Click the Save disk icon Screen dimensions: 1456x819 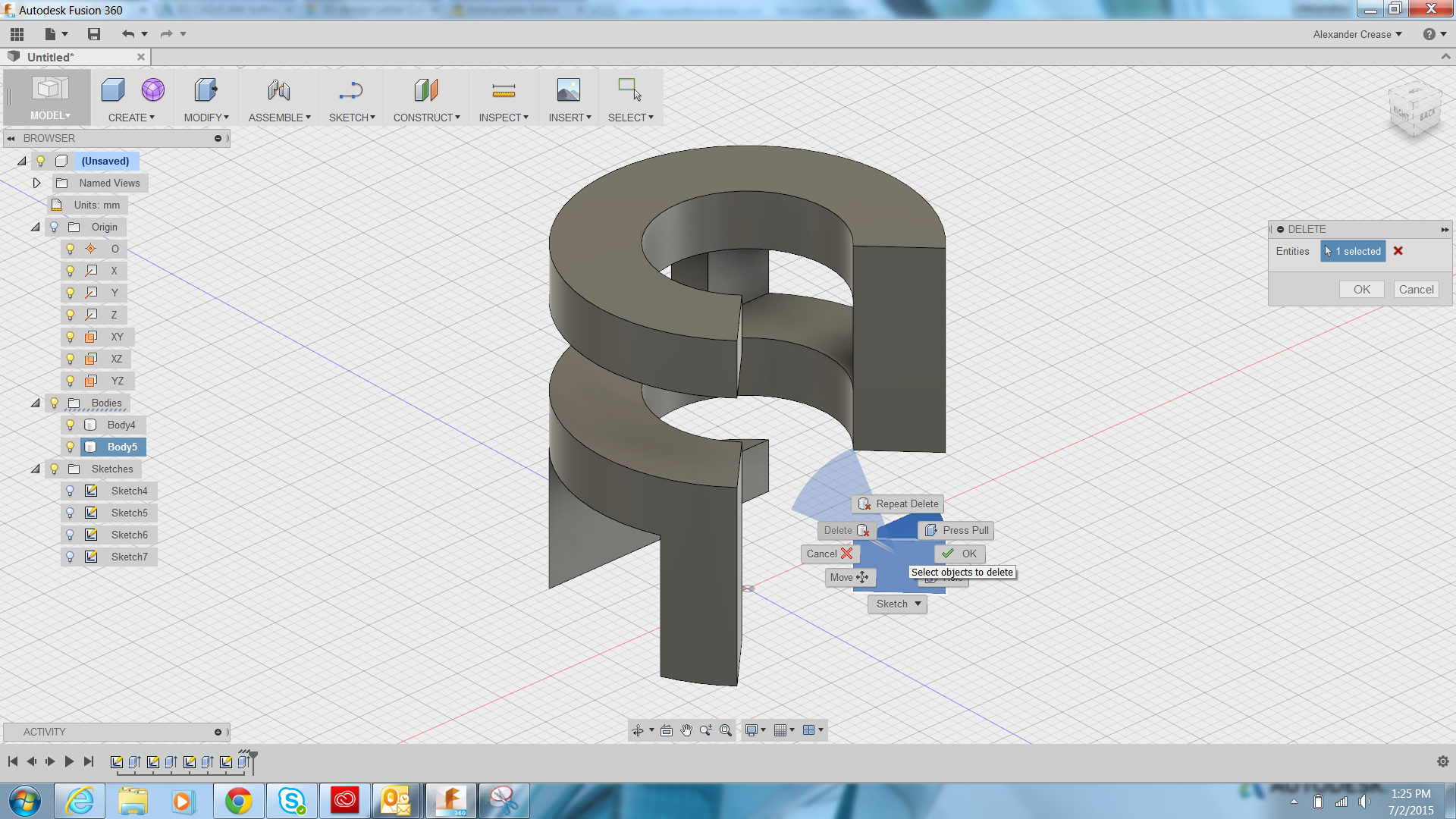coord(94,34)
